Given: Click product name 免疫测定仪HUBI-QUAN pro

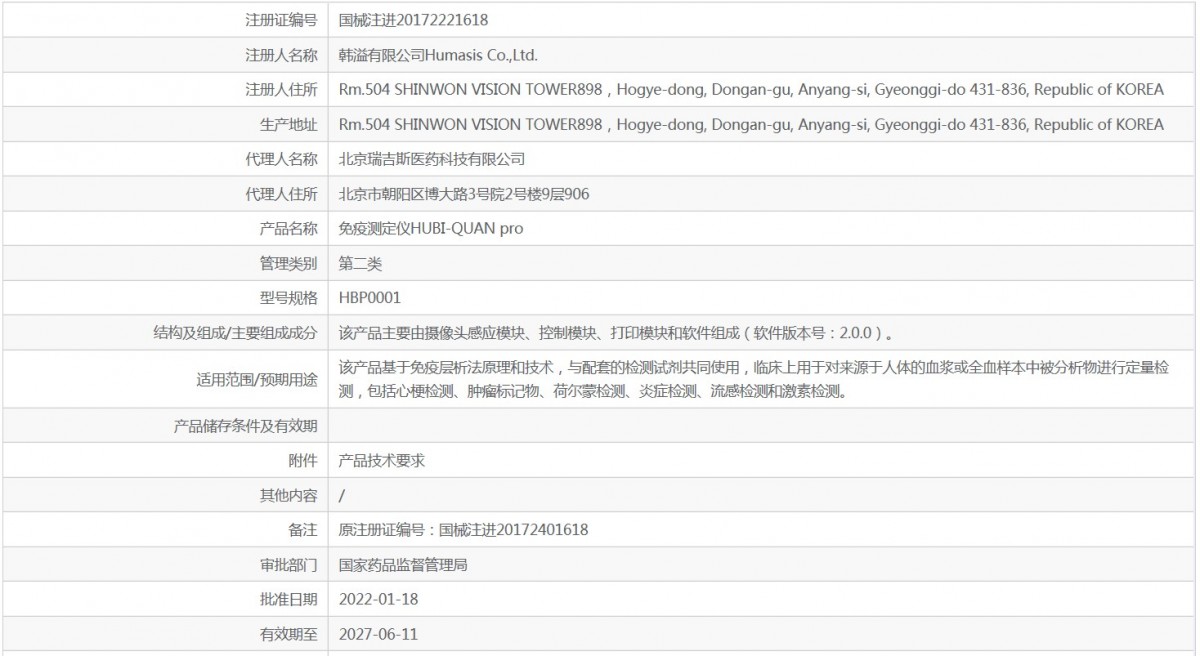Looking at the screenshot, I should click(431, 229).
